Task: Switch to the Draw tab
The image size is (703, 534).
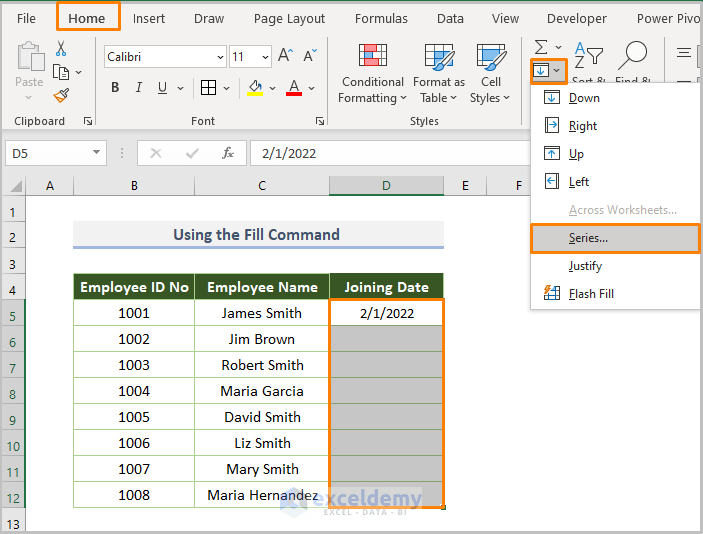Action: pos(208,18)
